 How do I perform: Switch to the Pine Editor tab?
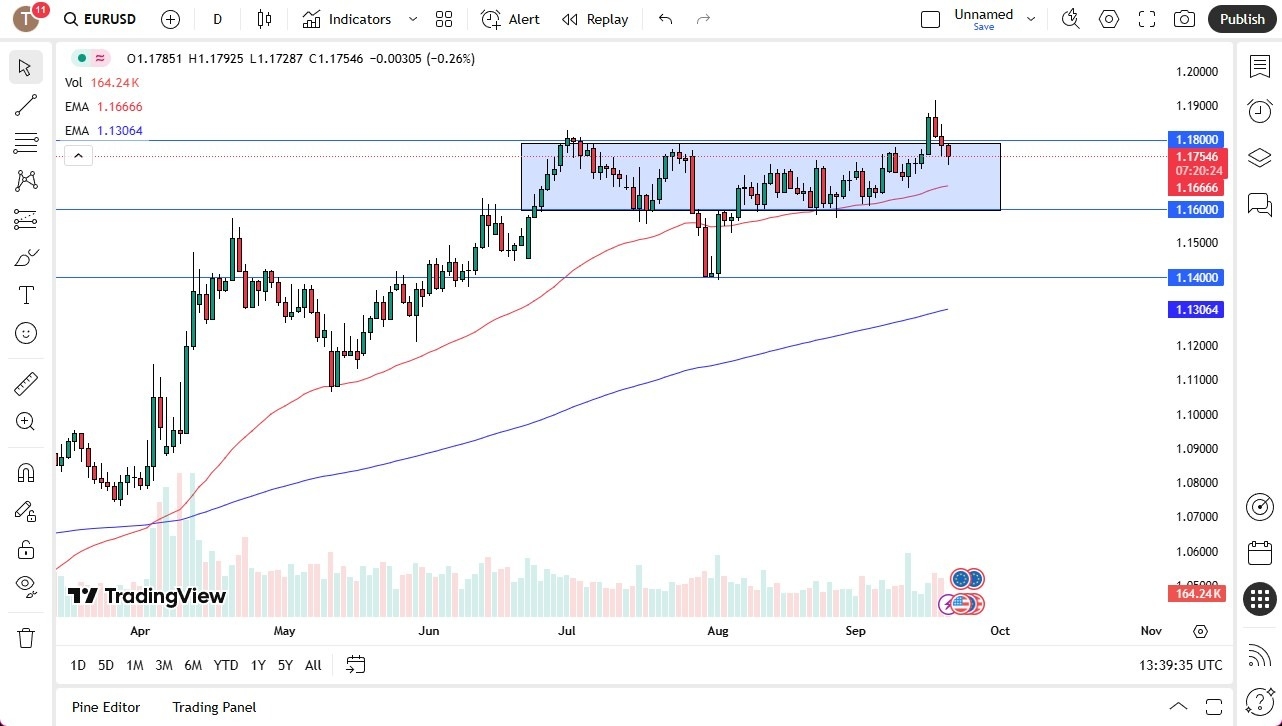coord(105,707)
